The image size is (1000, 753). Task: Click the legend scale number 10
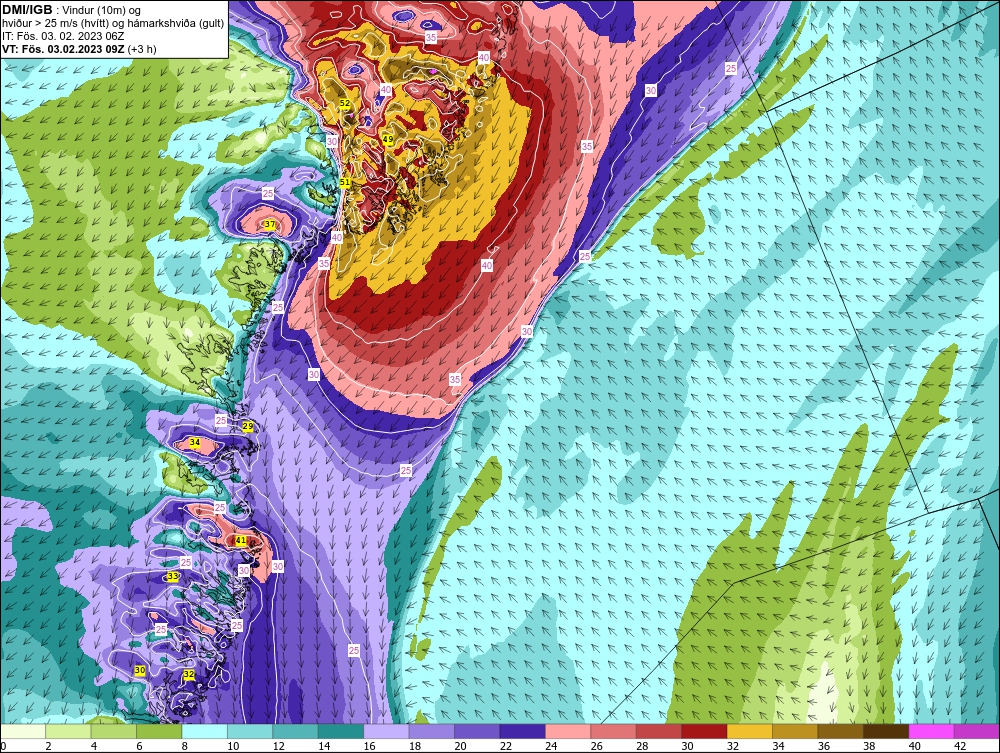pos(233,746)
